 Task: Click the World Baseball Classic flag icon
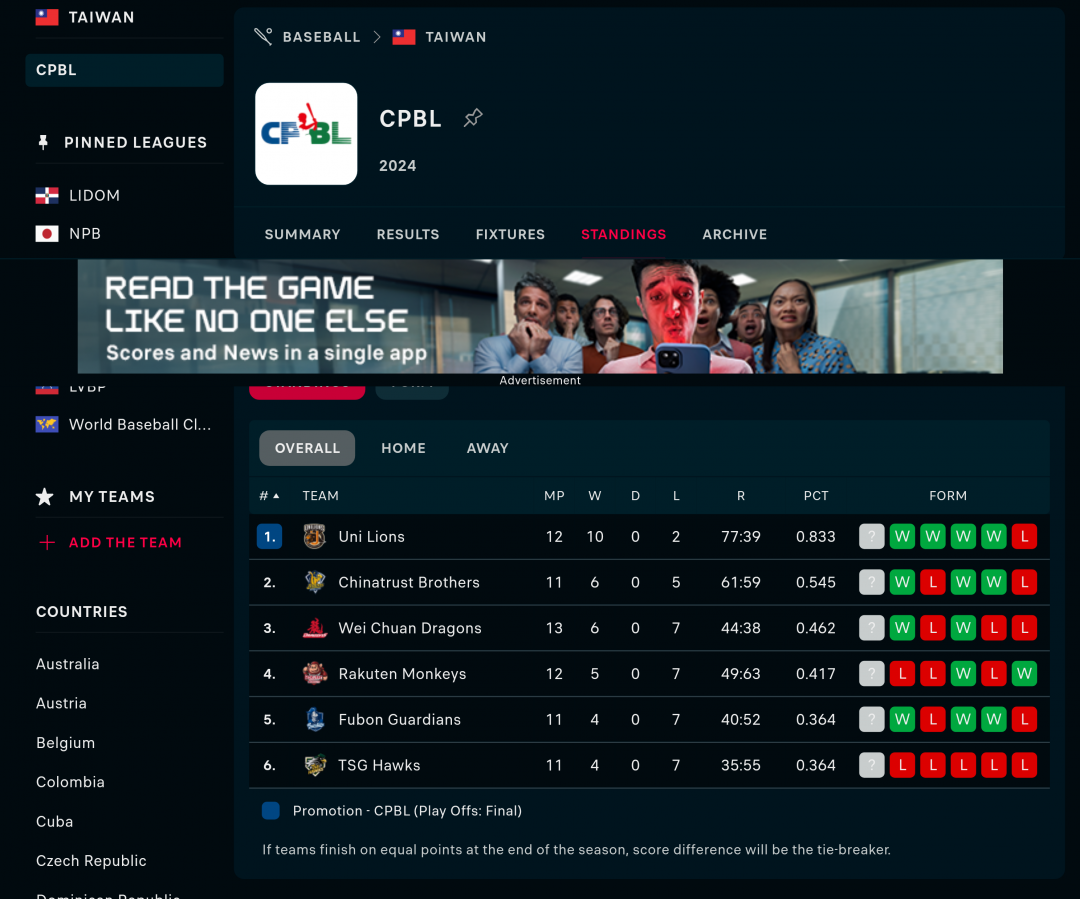[47, 424]
